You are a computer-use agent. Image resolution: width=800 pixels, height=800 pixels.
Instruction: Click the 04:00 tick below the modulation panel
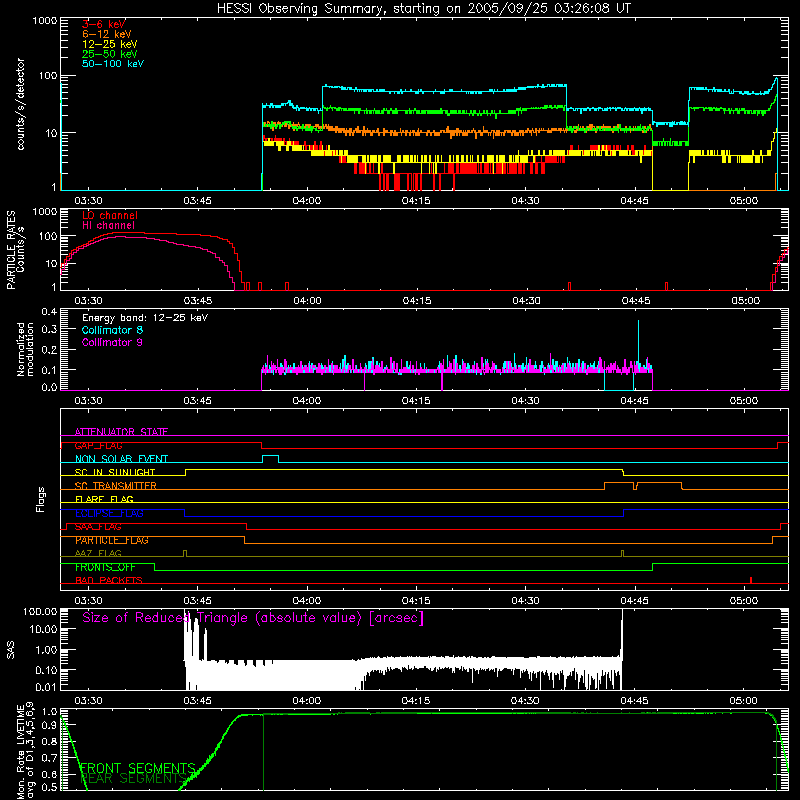307,401
